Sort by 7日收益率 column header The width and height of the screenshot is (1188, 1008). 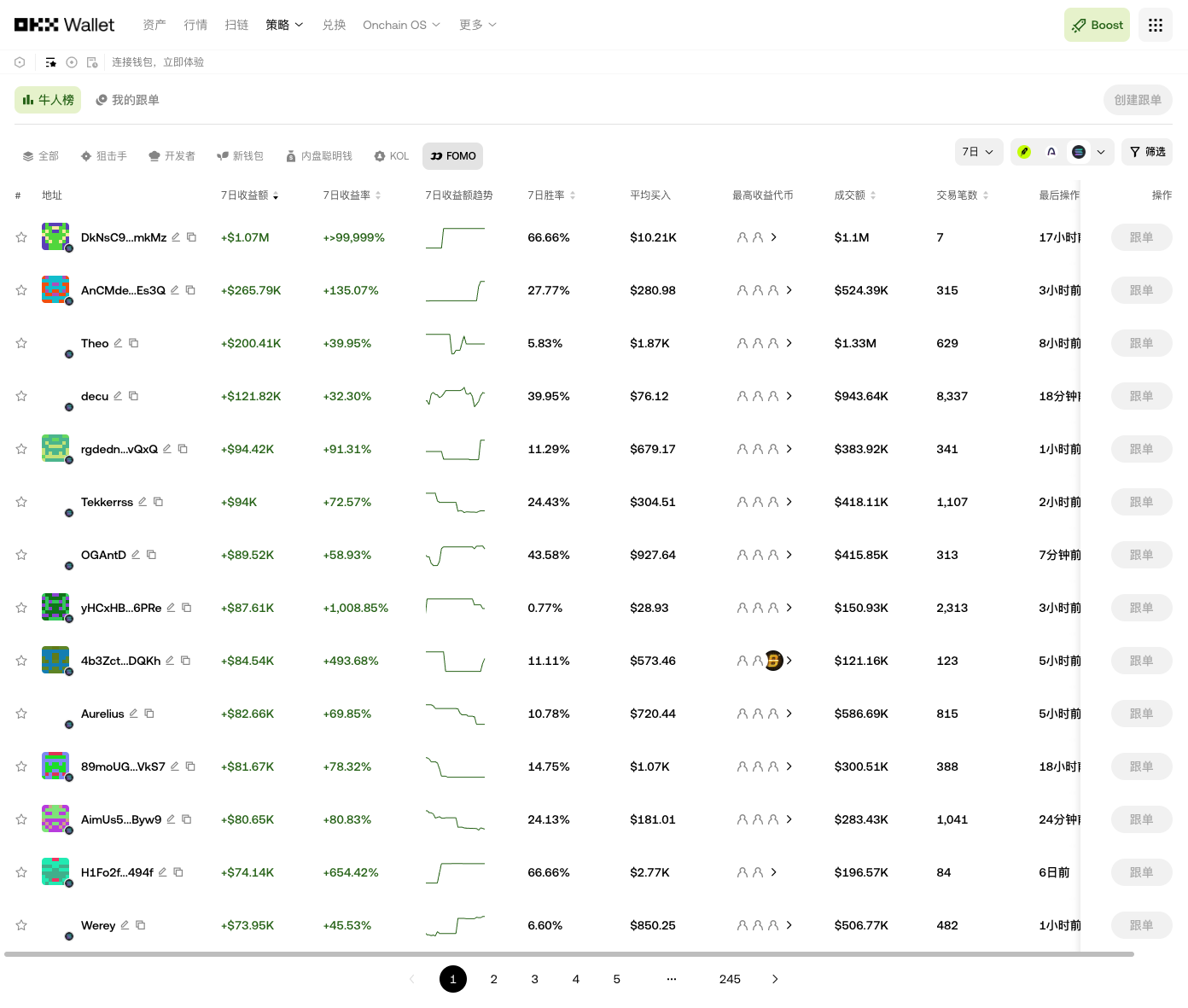352,195
